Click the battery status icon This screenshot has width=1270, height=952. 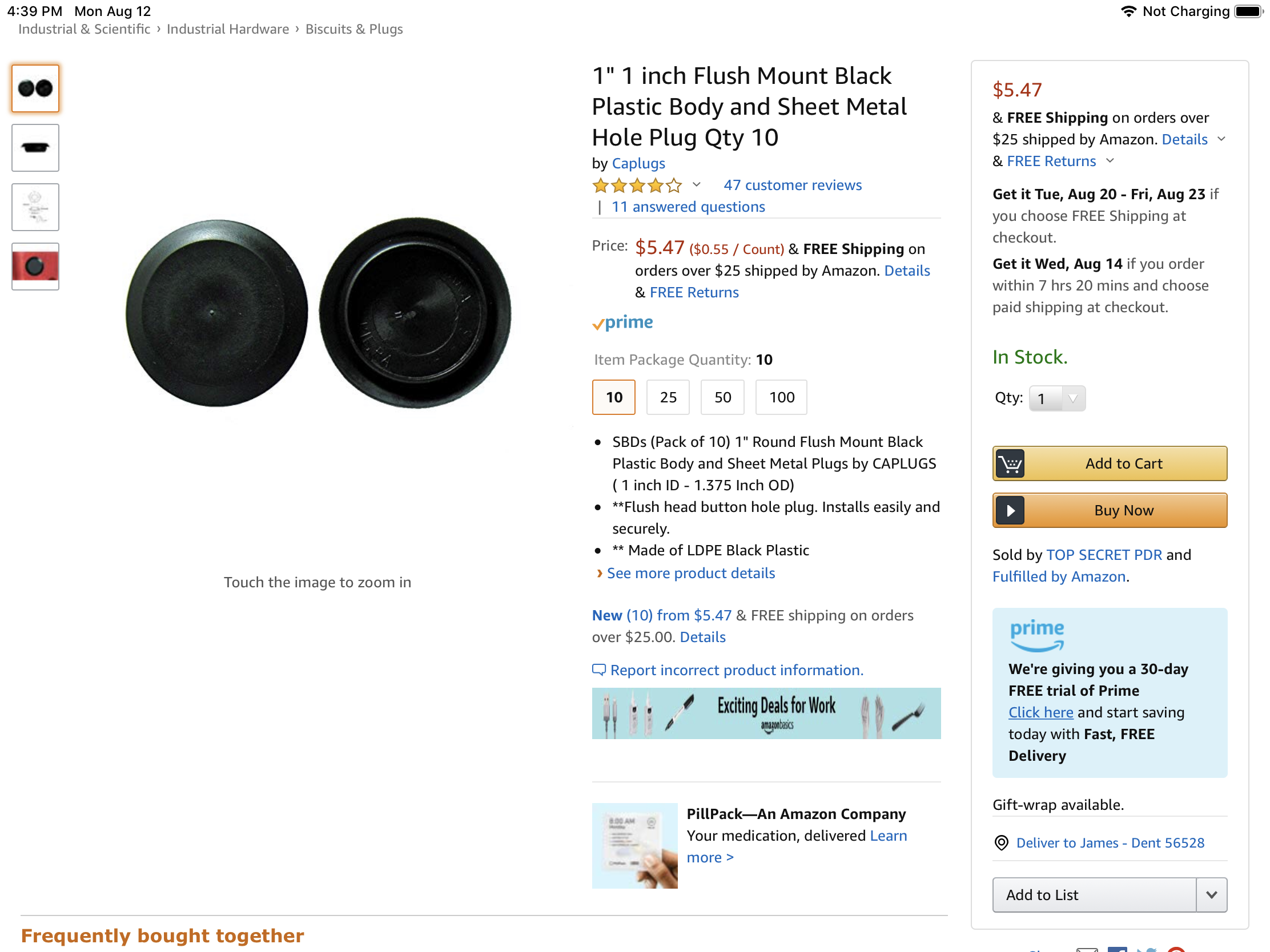pyautogui.click(x=1248, y=11)
